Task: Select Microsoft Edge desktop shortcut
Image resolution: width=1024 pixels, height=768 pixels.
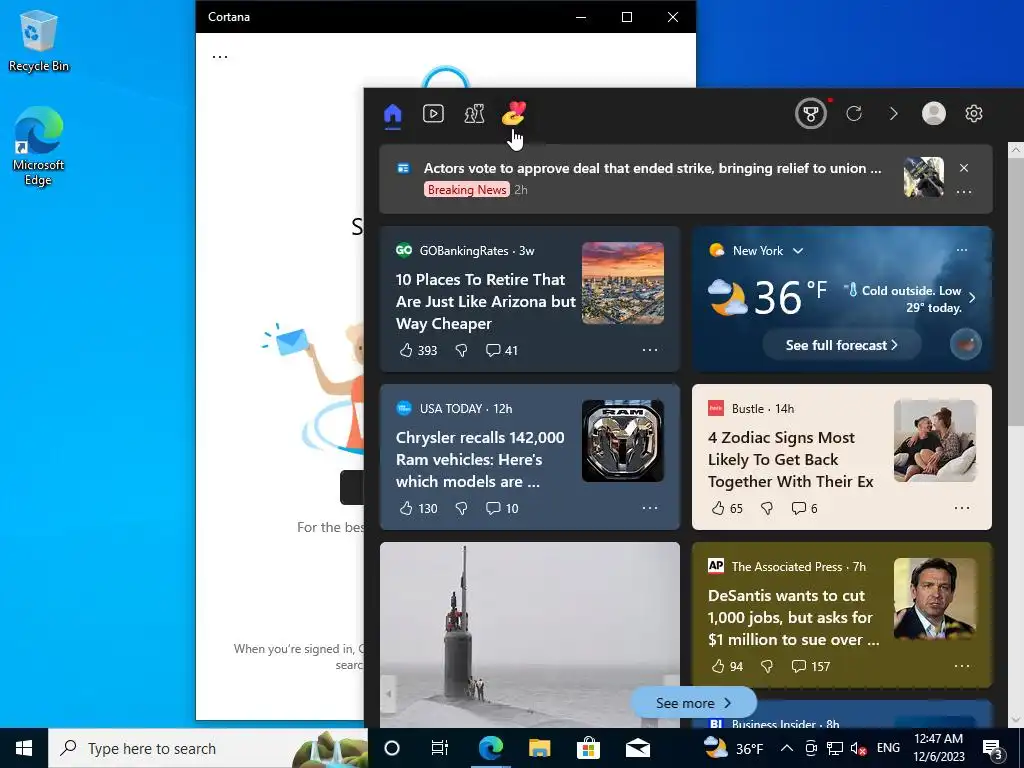Action: point(39,146)
